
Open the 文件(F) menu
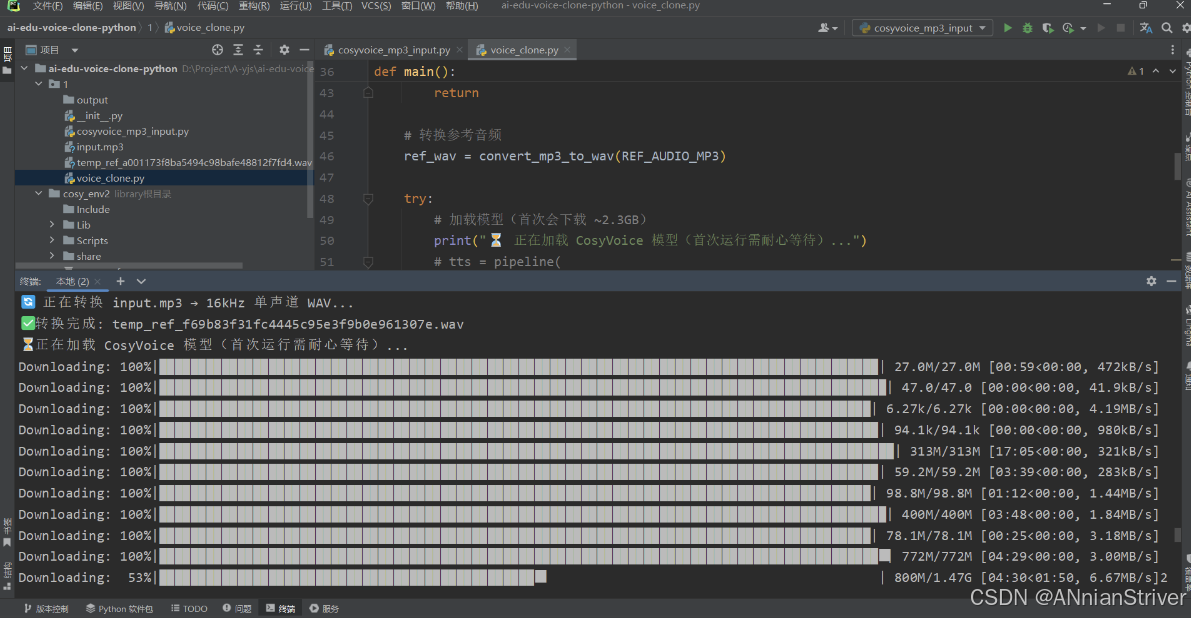coord(47,6)
